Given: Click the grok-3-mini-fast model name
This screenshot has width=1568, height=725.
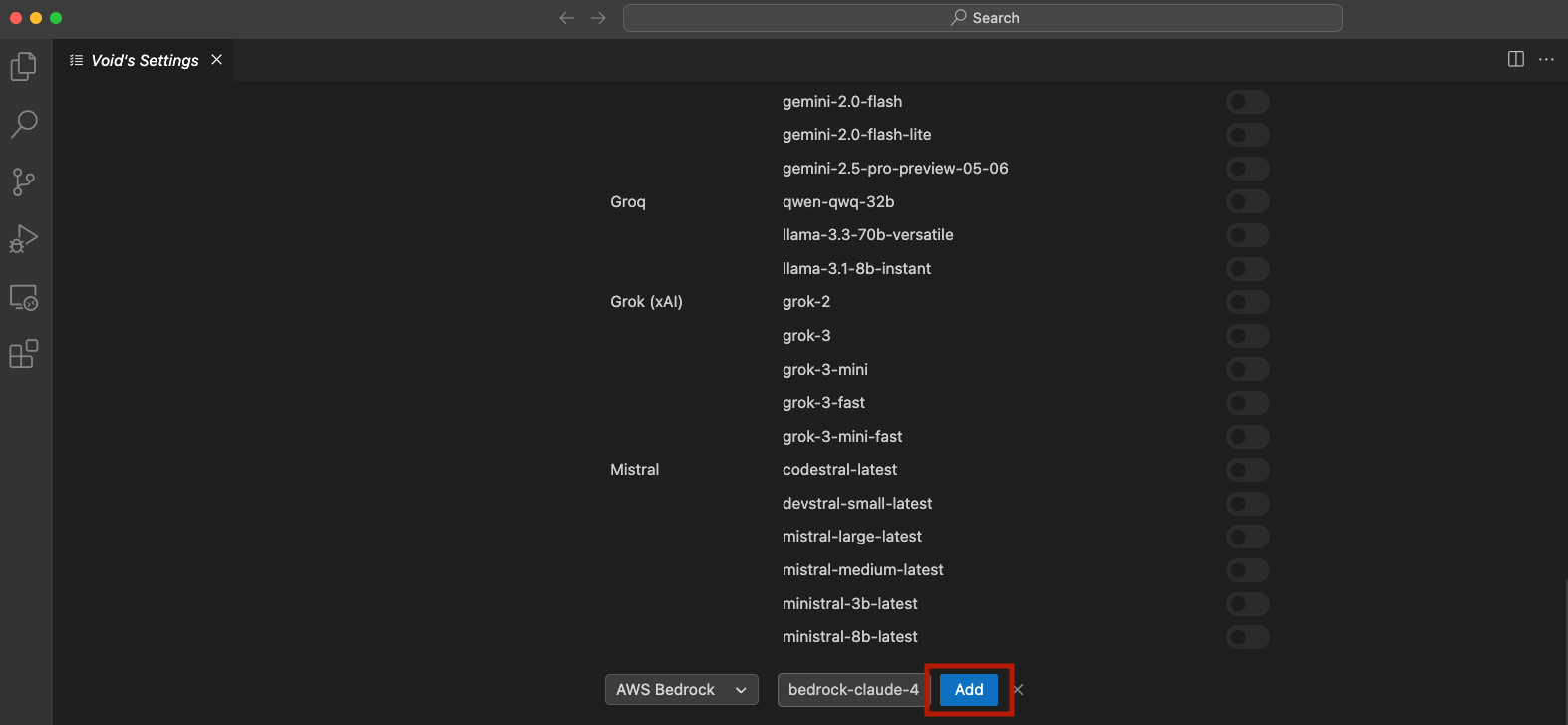Looking at the screenshot, I should (842, 436).
